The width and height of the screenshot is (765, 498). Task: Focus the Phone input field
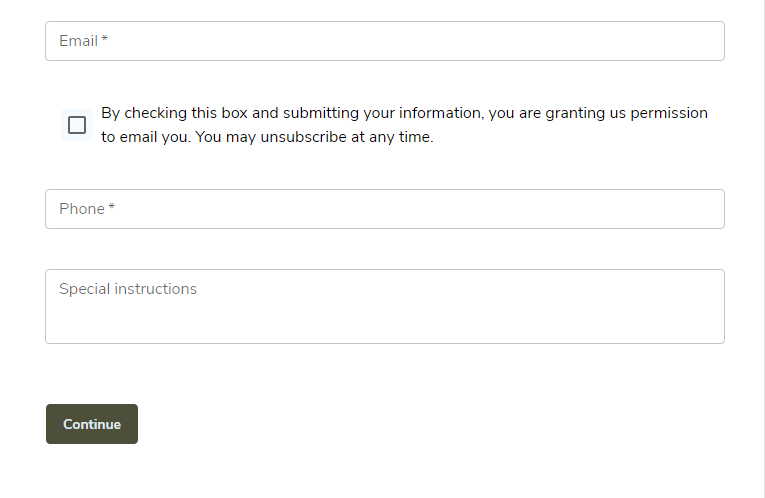384,209
